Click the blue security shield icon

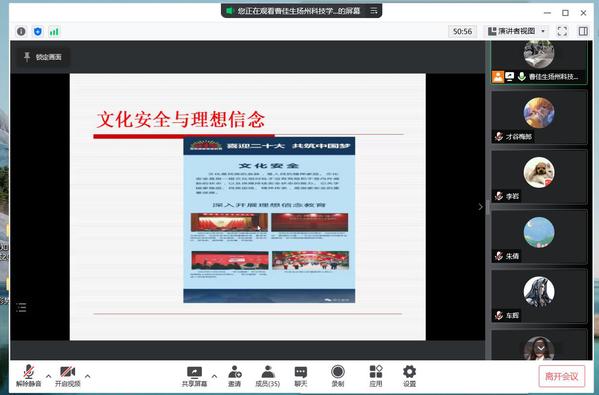click(x=38, y=31)
